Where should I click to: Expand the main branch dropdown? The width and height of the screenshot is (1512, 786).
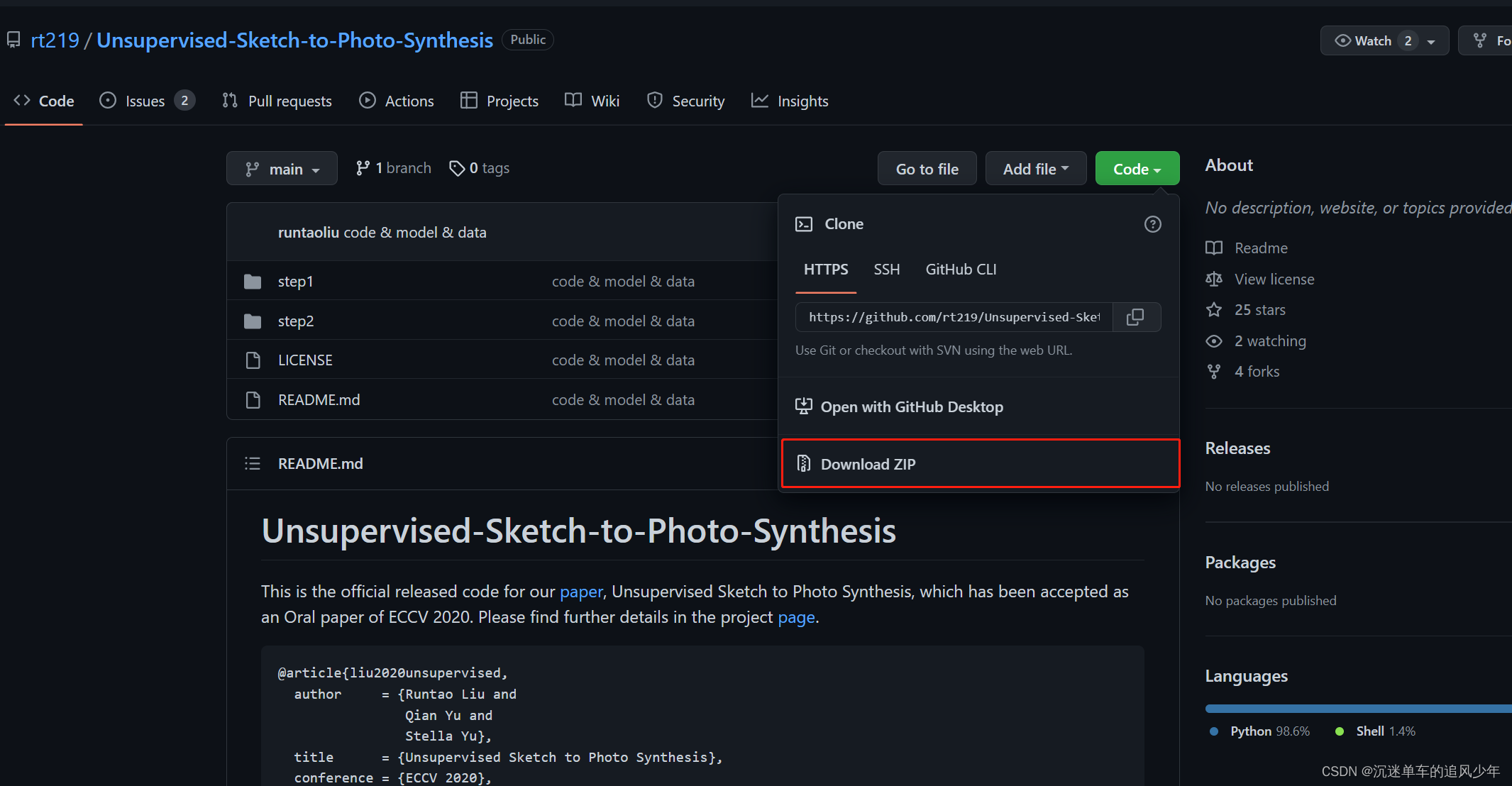pos(282,169)
